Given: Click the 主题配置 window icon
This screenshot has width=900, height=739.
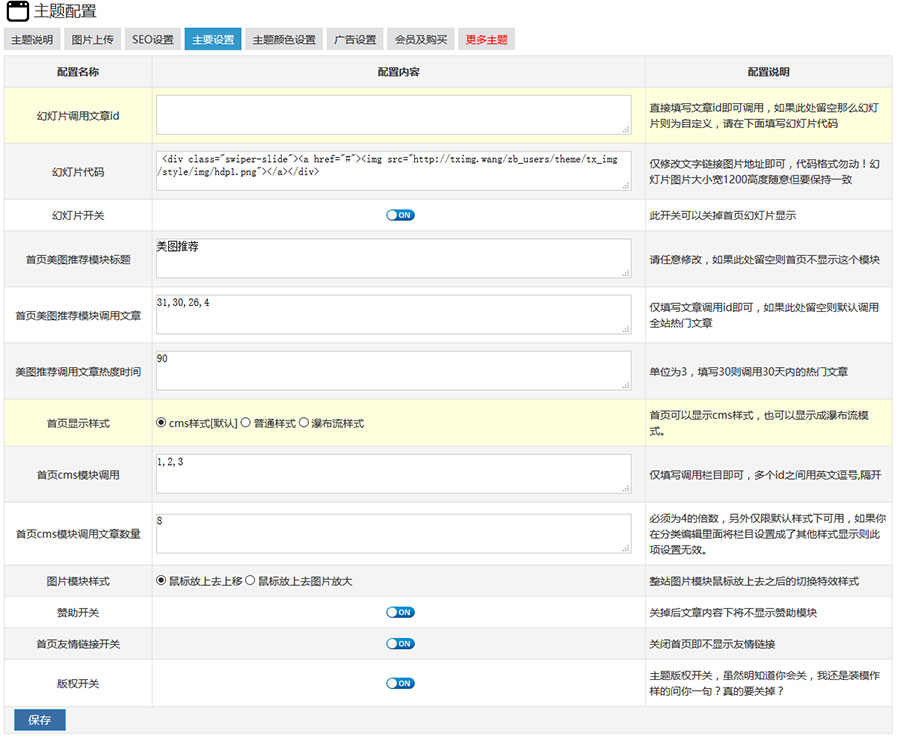Looking at the screenshot, I should (x=17, y=11).
